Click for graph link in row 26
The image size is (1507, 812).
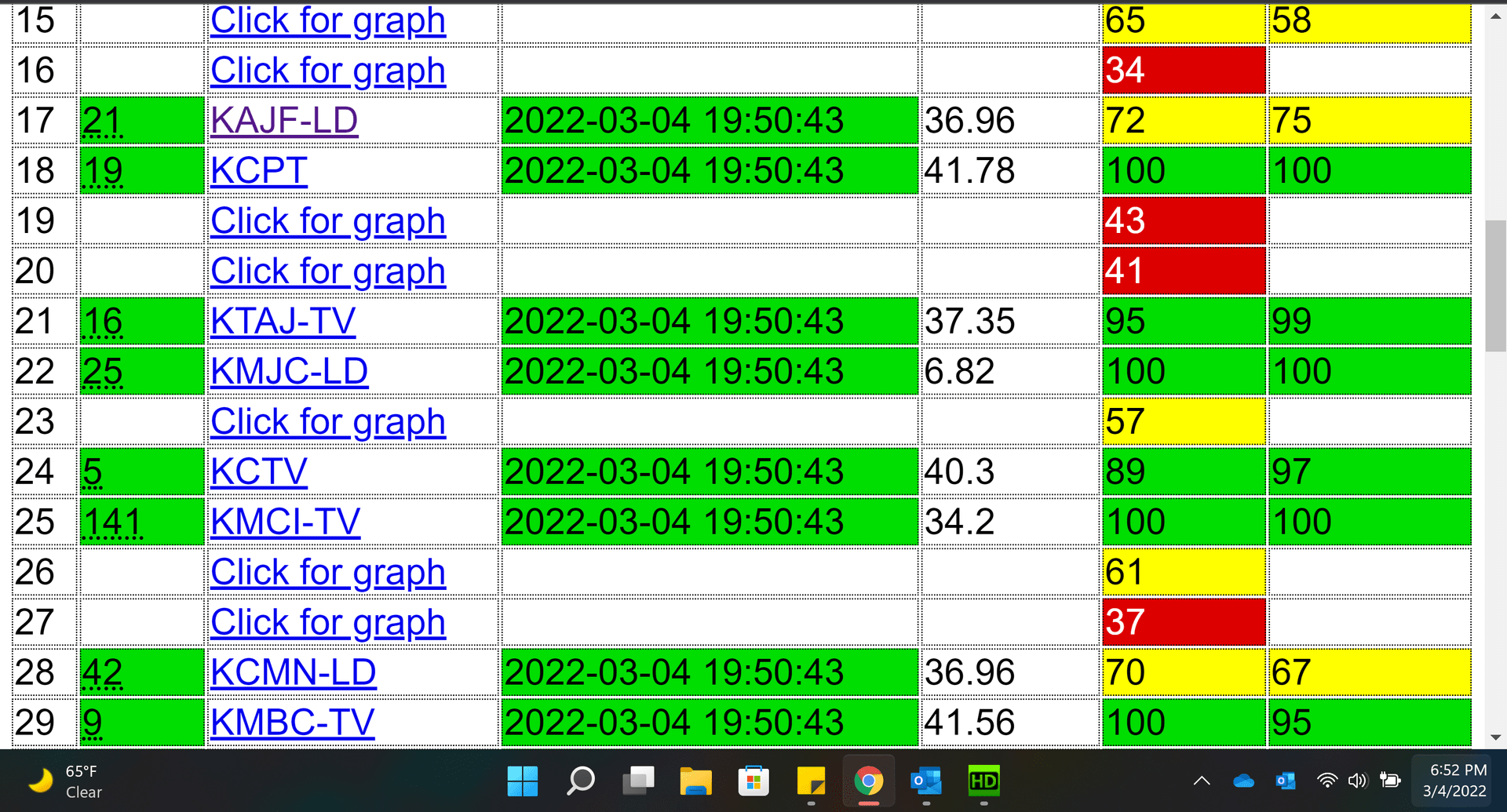(x=328, y=573)
